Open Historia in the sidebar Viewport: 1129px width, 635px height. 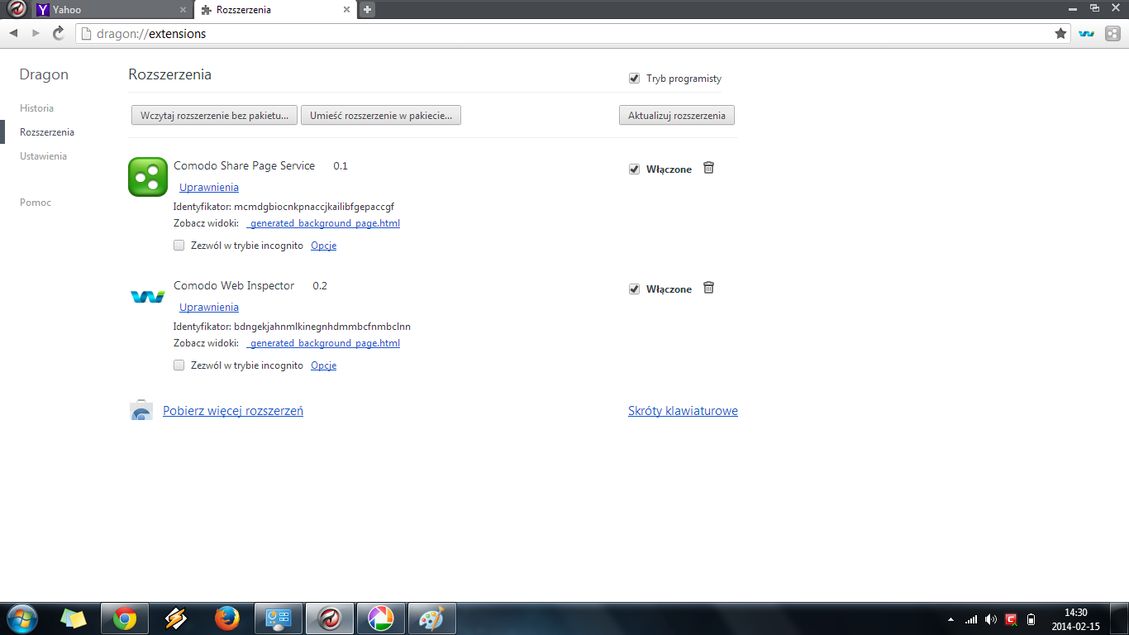point(37,108)
